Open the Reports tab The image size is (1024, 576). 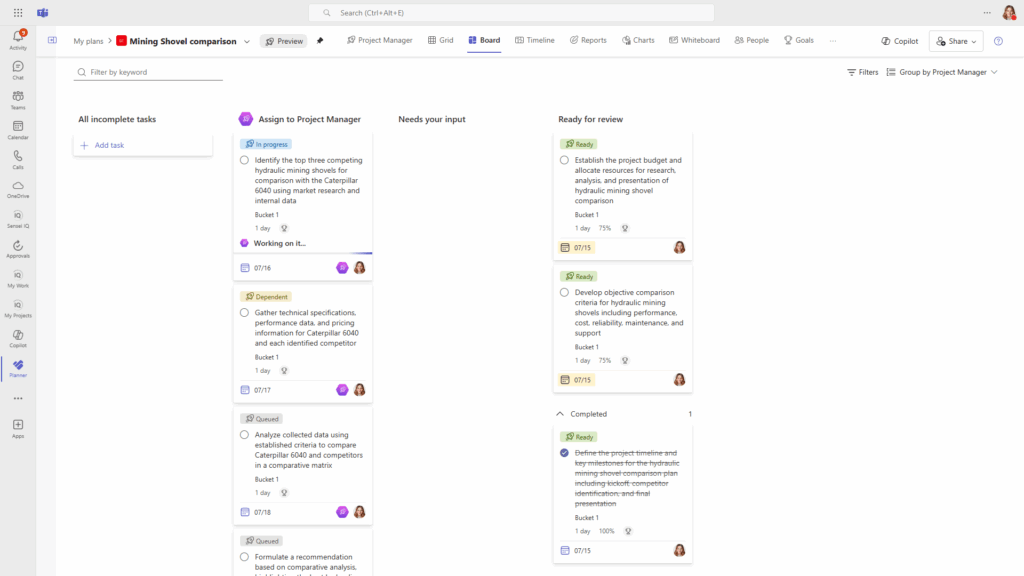click(x=588, y=40)
